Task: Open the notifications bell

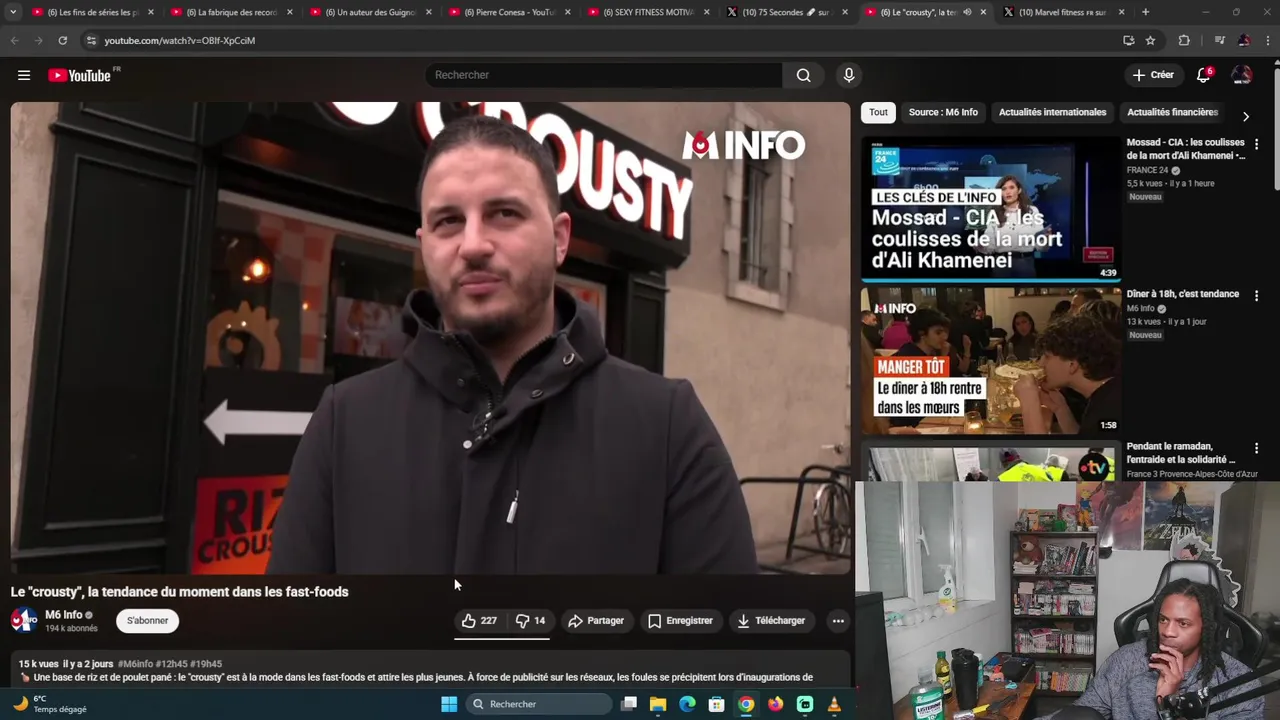Action: pos(1204,75)
